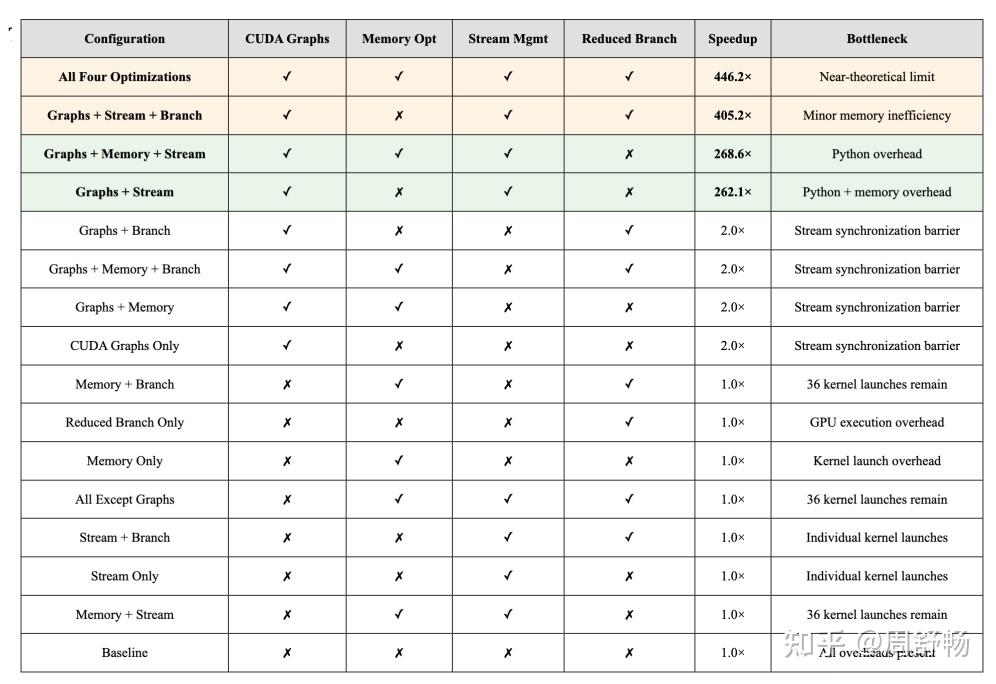Click the Bottleneck column header

click(x=877, y=39)
